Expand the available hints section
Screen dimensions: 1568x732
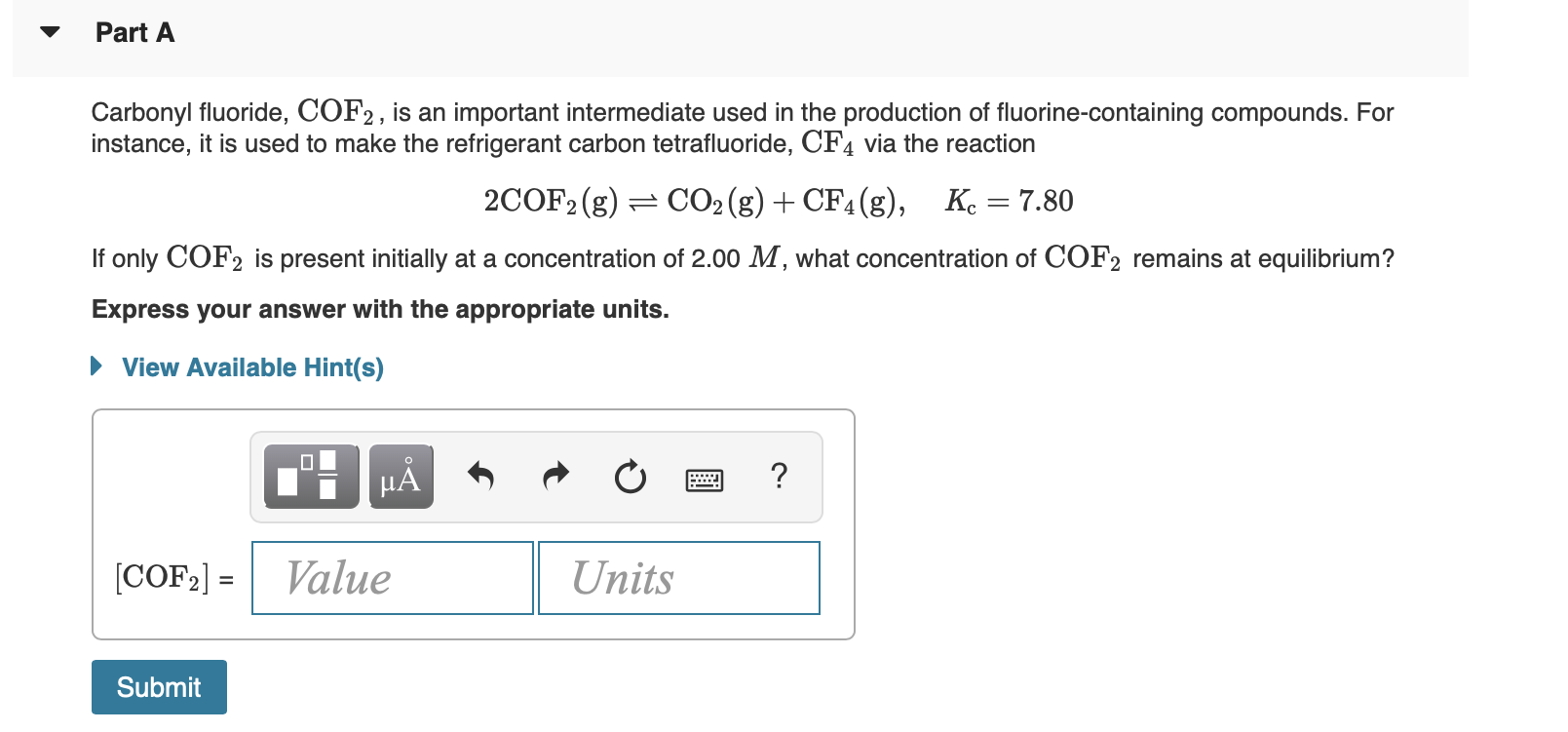pos(251,366)
